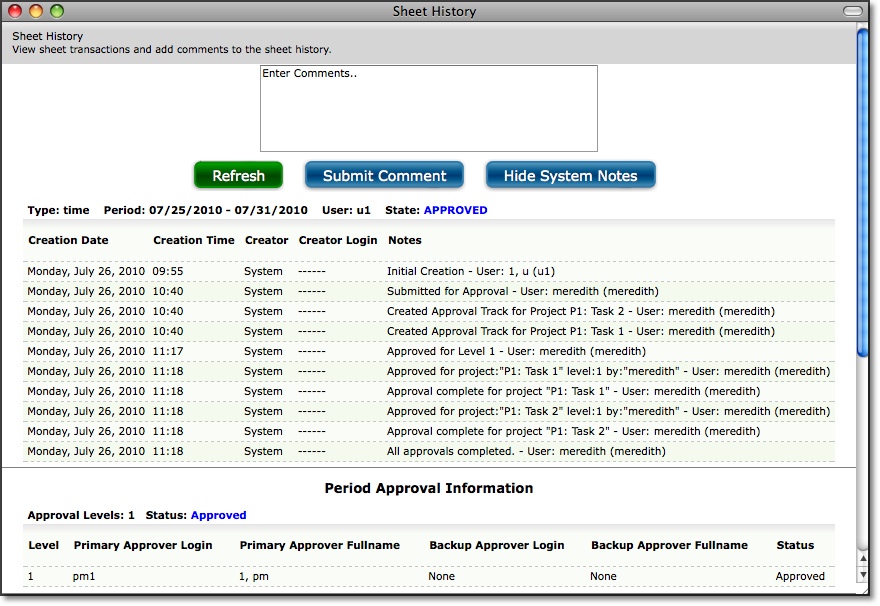880x606 pixels.
Task: Click the red close window button
Action: (15, 11)
